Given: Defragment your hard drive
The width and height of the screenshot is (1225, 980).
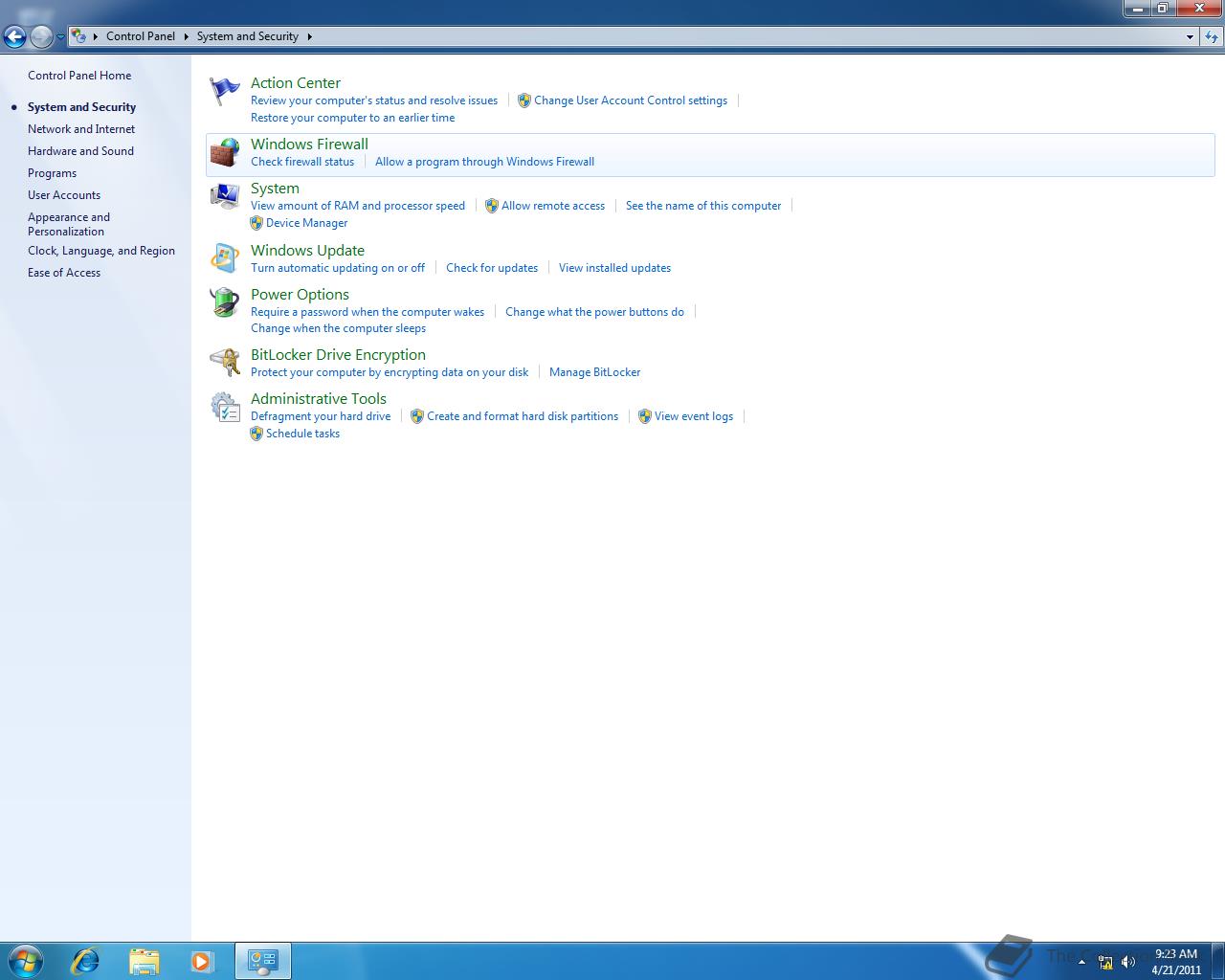Looking at the screenshot, I should point(321,416).
